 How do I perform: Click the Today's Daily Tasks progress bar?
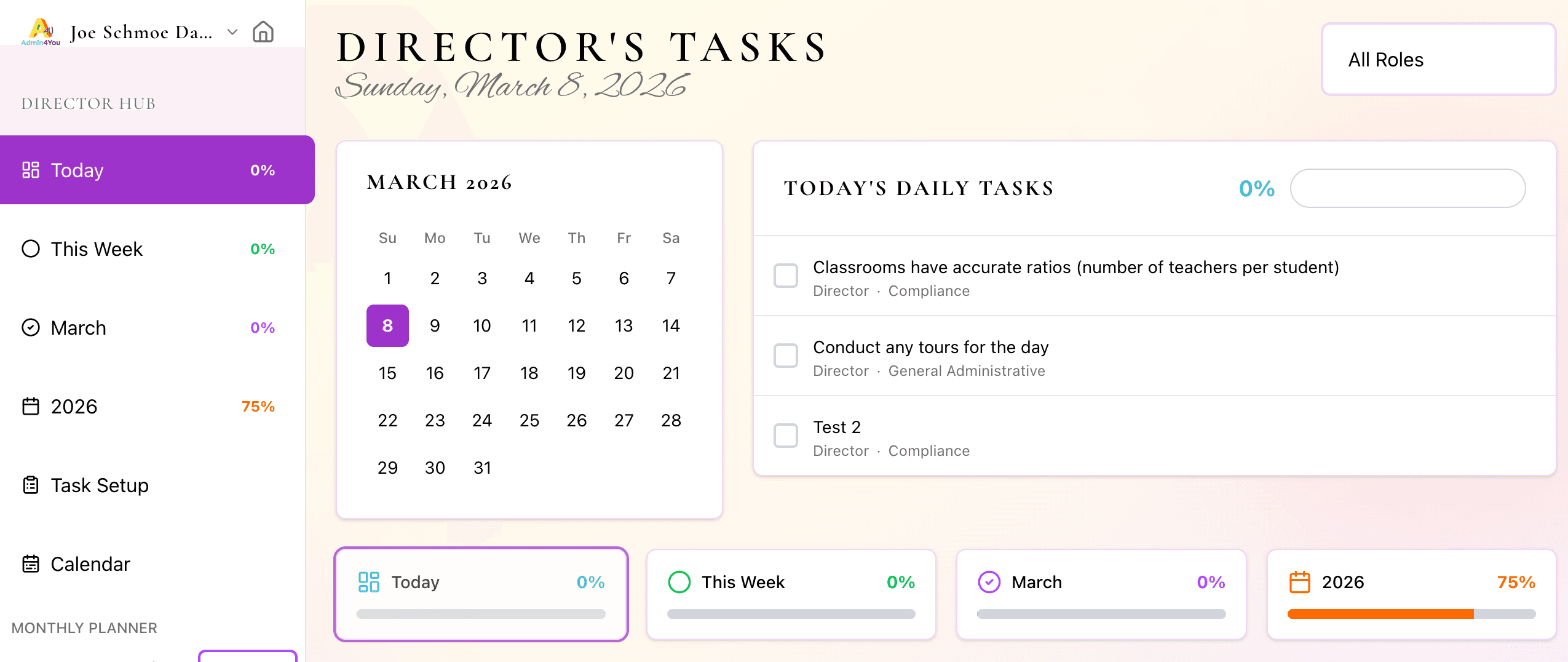1408,188
